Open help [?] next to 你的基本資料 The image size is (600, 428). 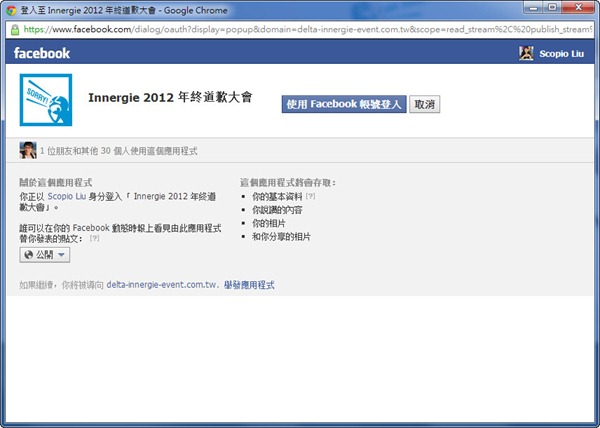[310, 196]
